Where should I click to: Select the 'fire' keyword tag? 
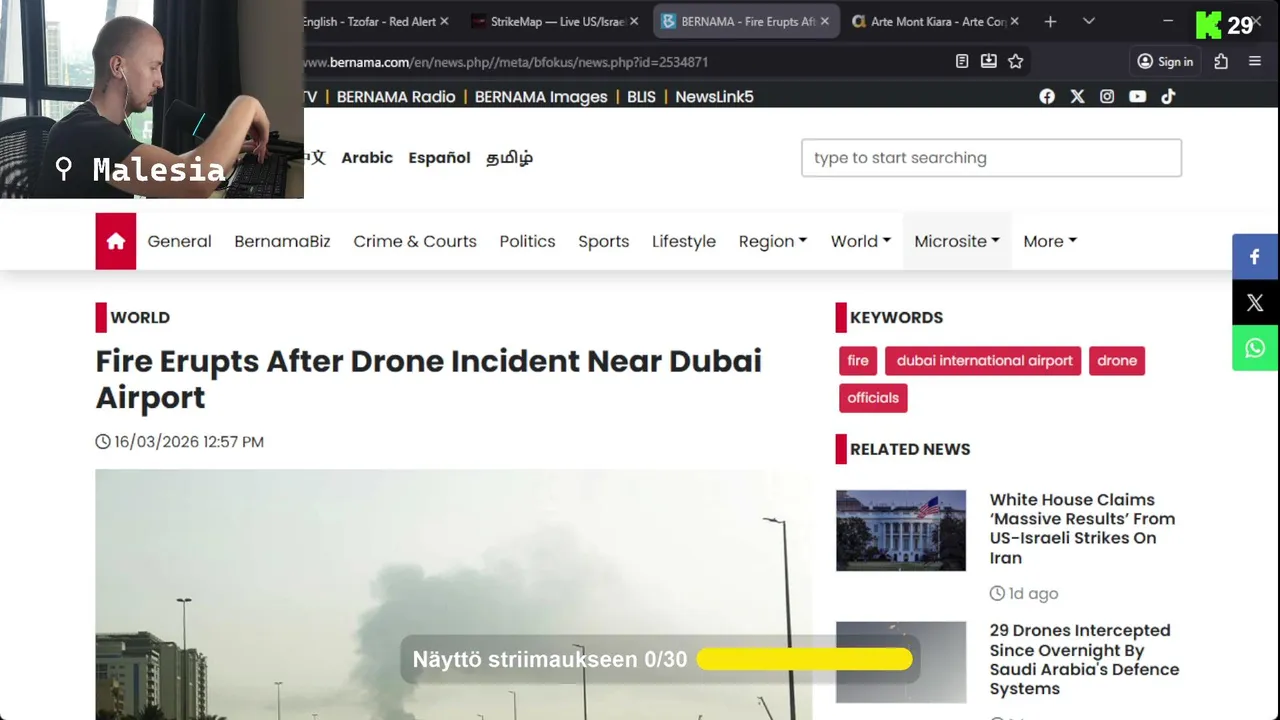[x=858, y=361]
